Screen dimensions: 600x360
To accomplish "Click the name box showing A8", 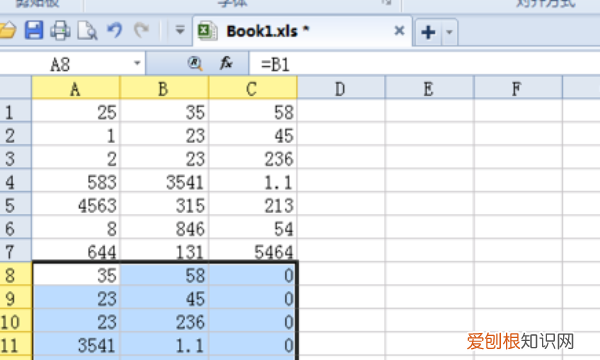I will (x=65, y=64).
